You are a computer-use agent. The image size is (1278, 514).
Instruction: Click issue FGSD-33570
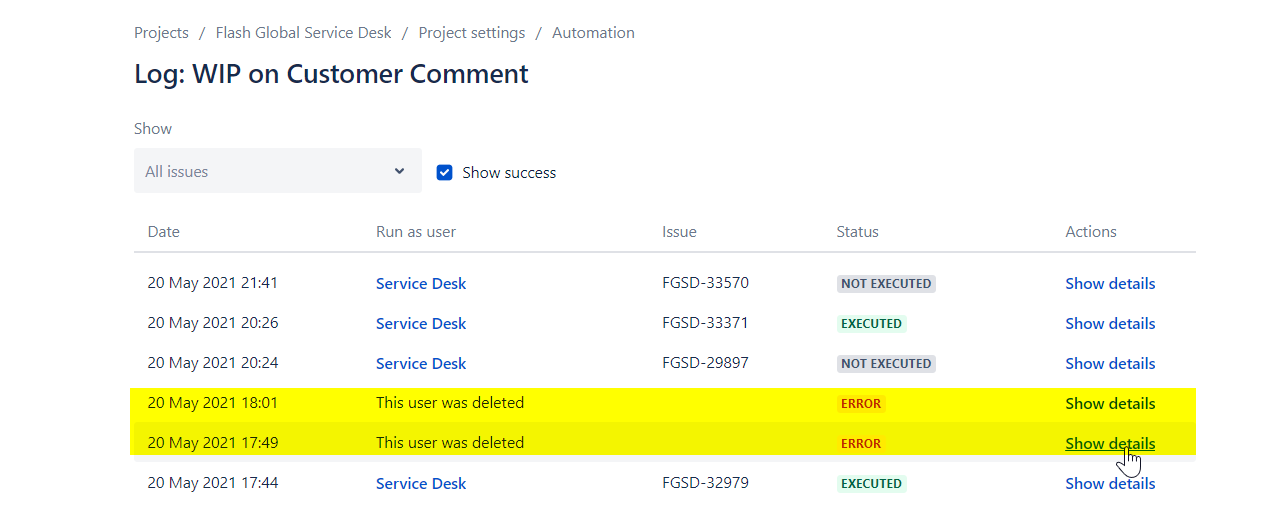pos(705,283)
